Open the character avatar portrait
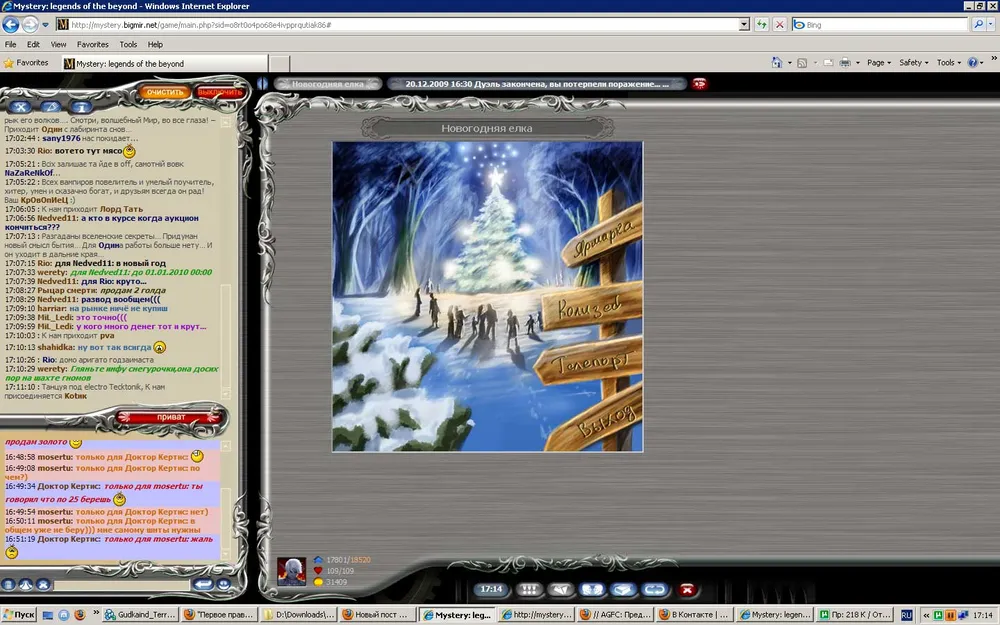 pos(291,571)
